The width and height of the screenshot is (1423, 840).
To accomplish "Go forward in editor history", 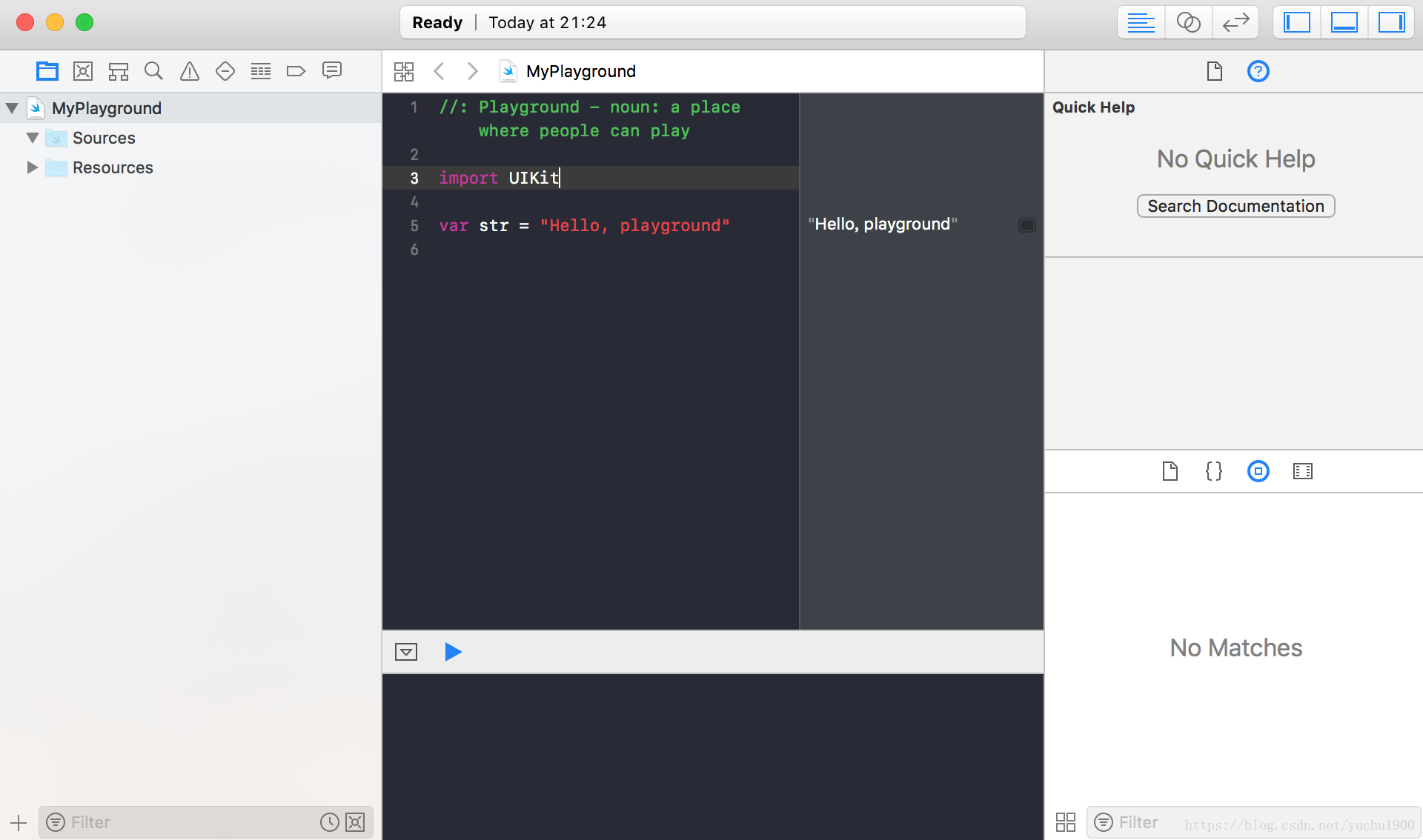I will (473, 71).
